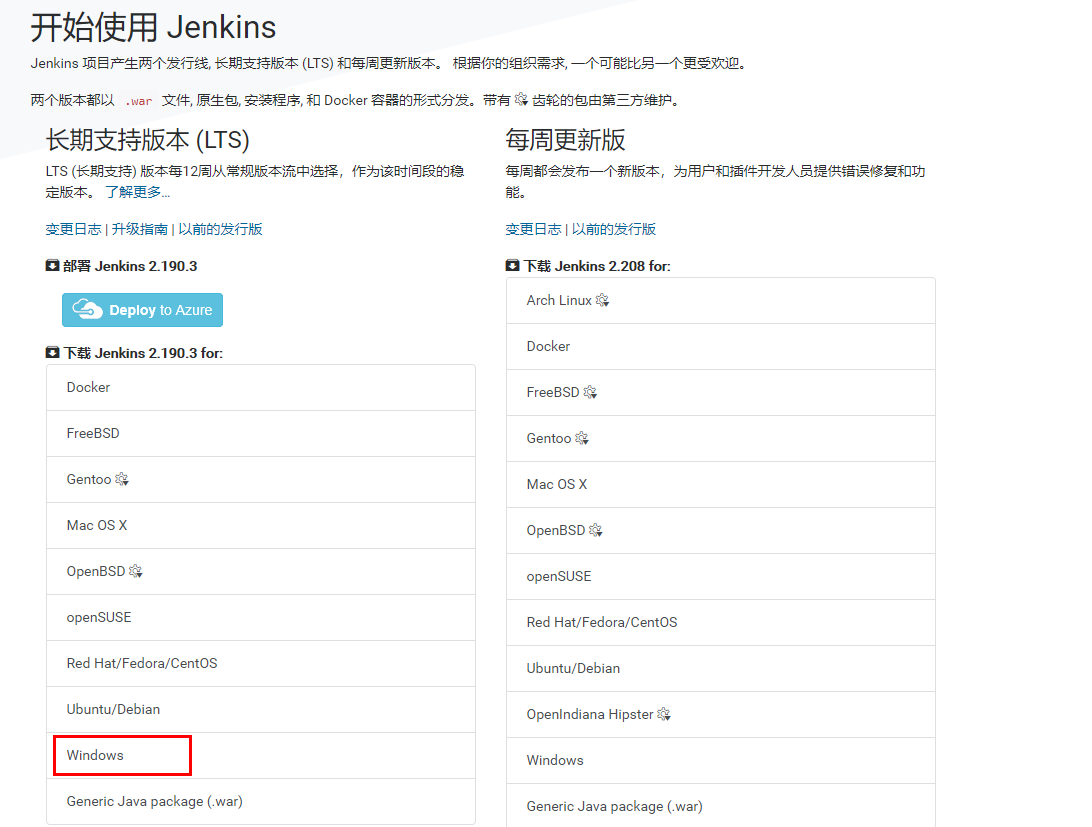
Task: Select Ubuntu/Debian in the LTS list
Action: [261, 709]
